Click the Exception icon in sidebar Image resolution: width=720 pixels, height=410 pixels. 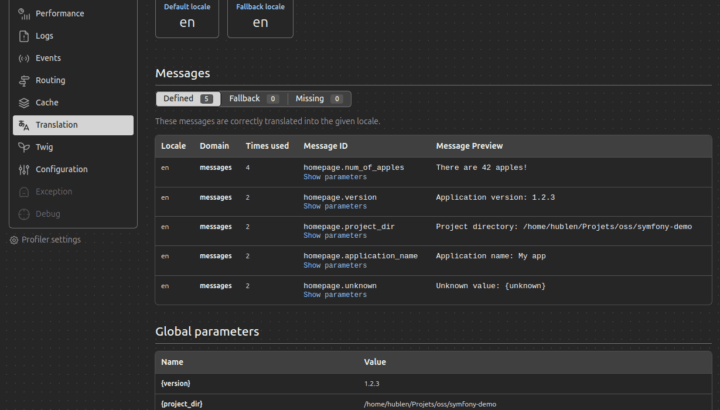tap(24, 192)
